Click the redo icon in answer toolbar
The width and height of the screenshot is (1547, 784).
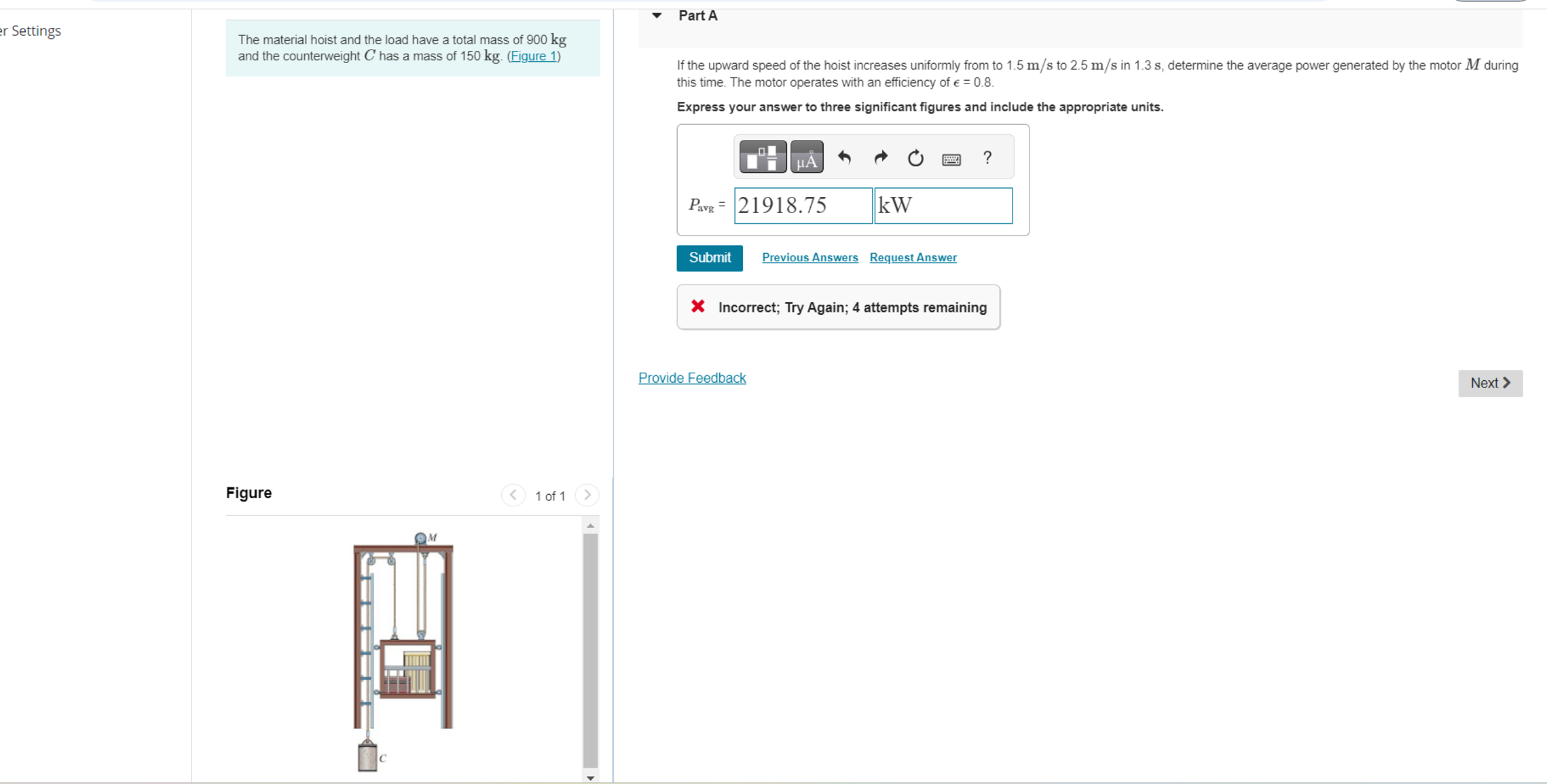pyautogui.click(x=881, y=157)
